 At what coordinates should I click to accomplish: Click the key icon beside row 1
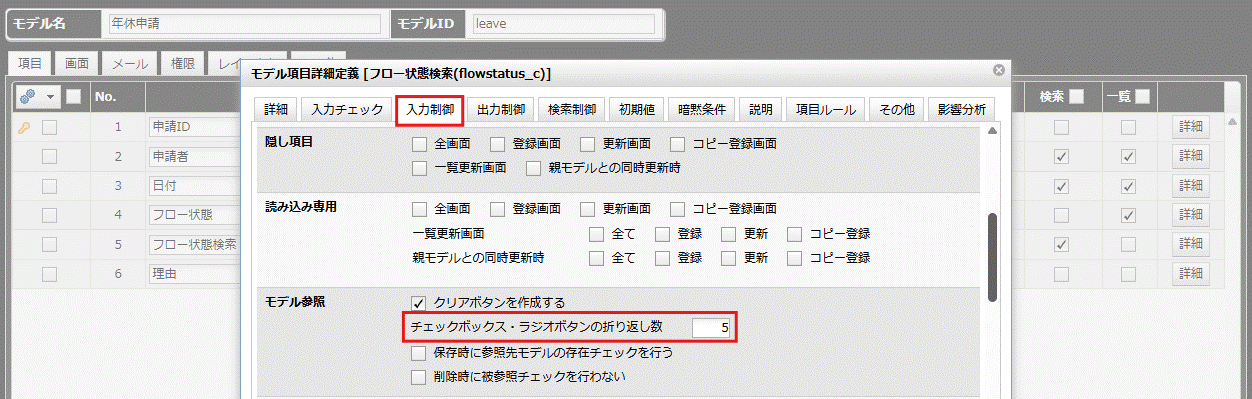point(25,127)
